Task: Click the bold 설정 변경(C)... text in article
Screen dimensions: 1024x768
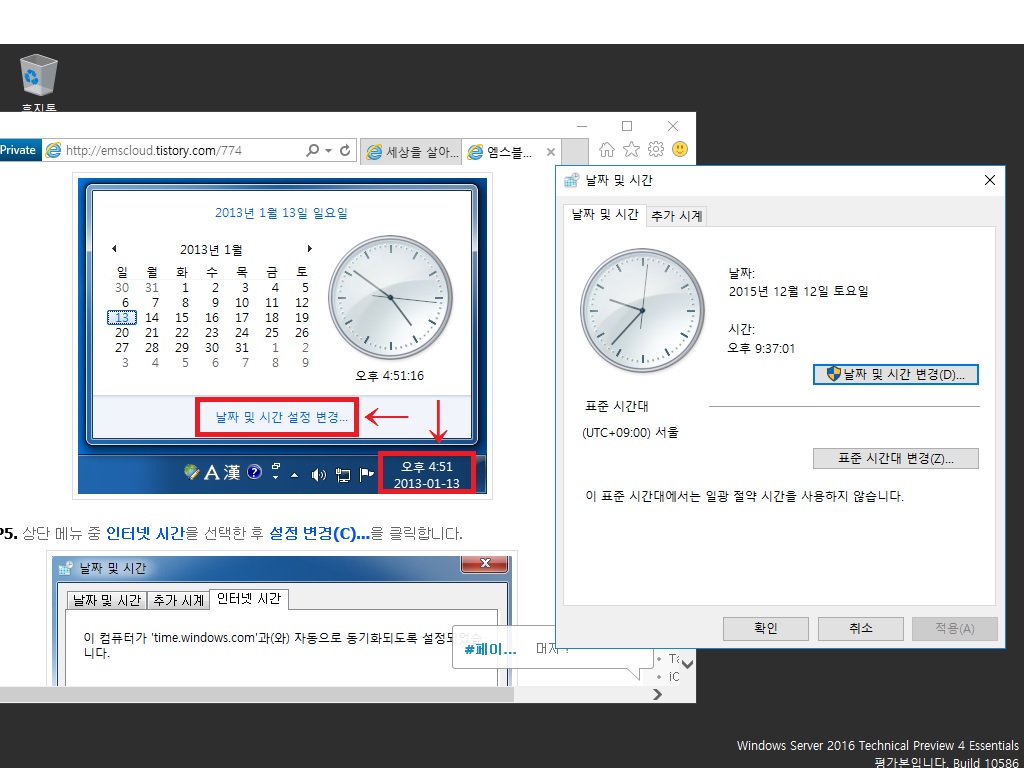Action: [x=320, y=534]
